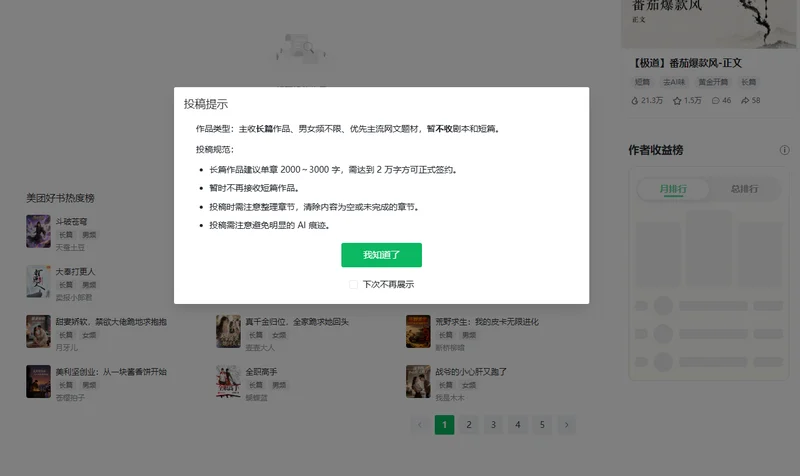Click the comment bubble icon showing 46
The image size is (800, 476).
pos(715,101)
